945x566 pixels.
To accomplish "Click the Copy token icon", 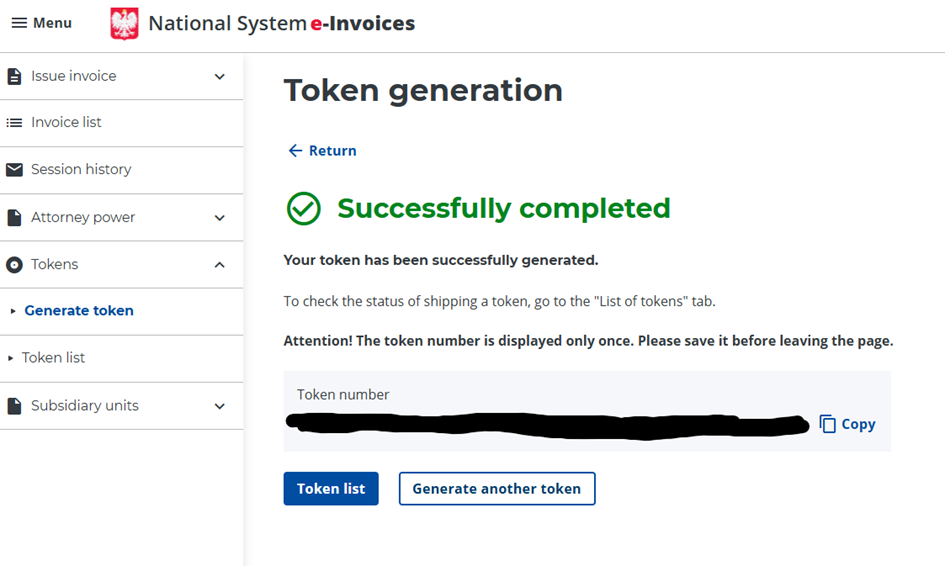I will pyautogui.click(x=828, y=424).
